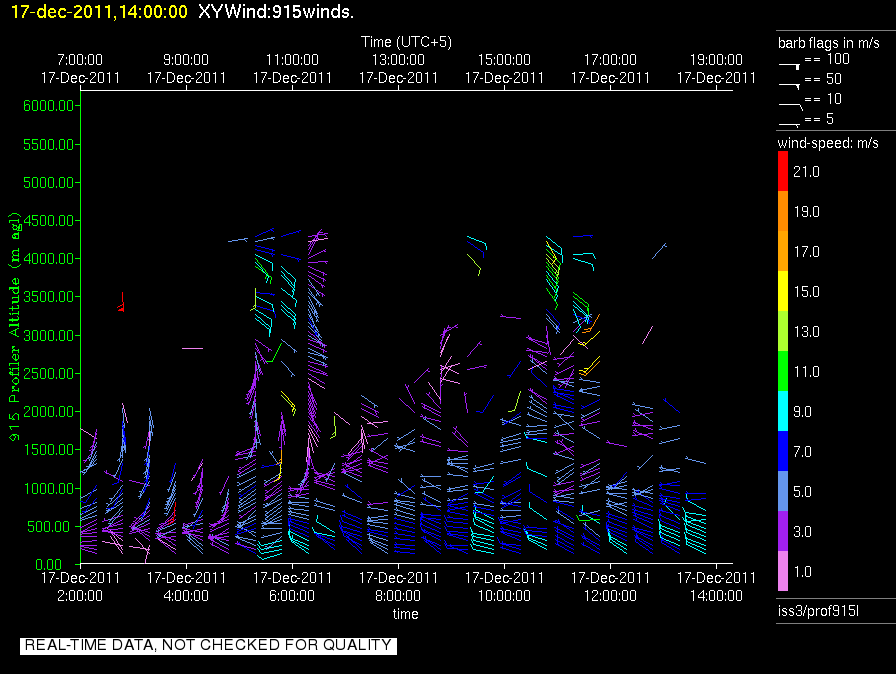The width and height of the screenshot is (896, 674).
Task: Click the 5 m/s barb flag symbol
Action: pyautogui.click(x=789, y=125)
